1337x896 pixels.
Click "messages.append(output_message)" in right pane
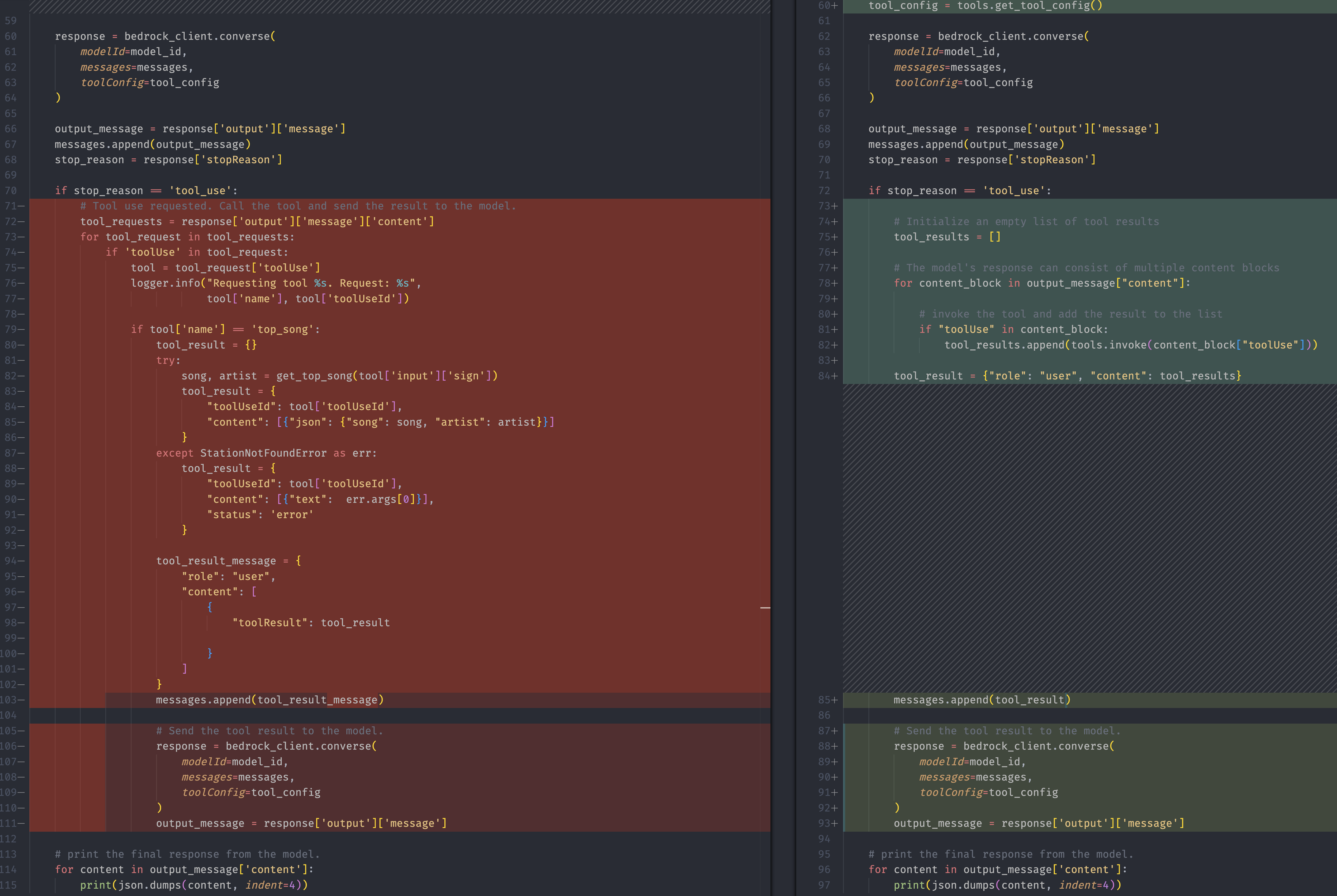tap(966, 145)
